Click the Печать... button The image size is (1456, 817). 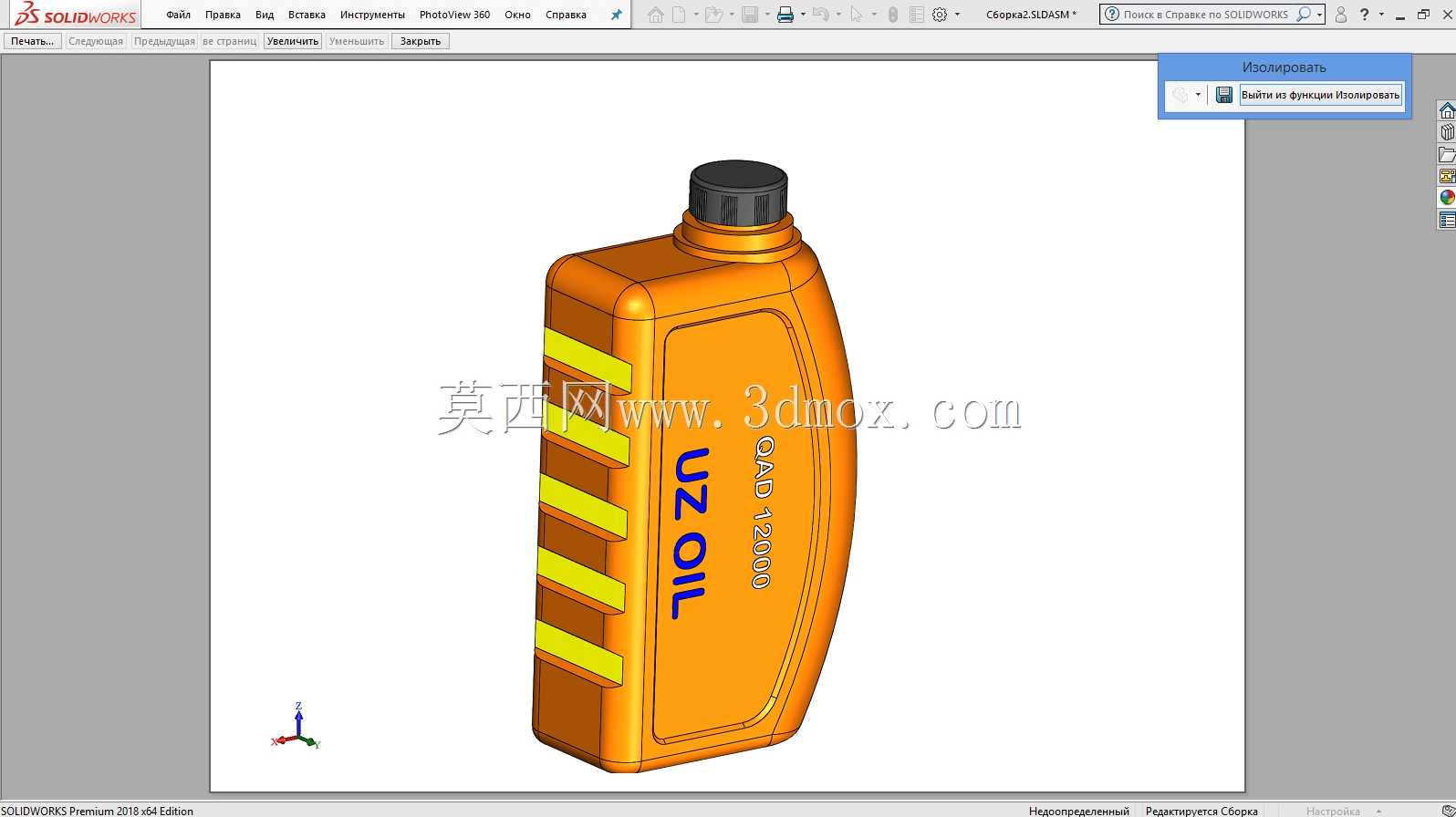[x=33, y=41]
